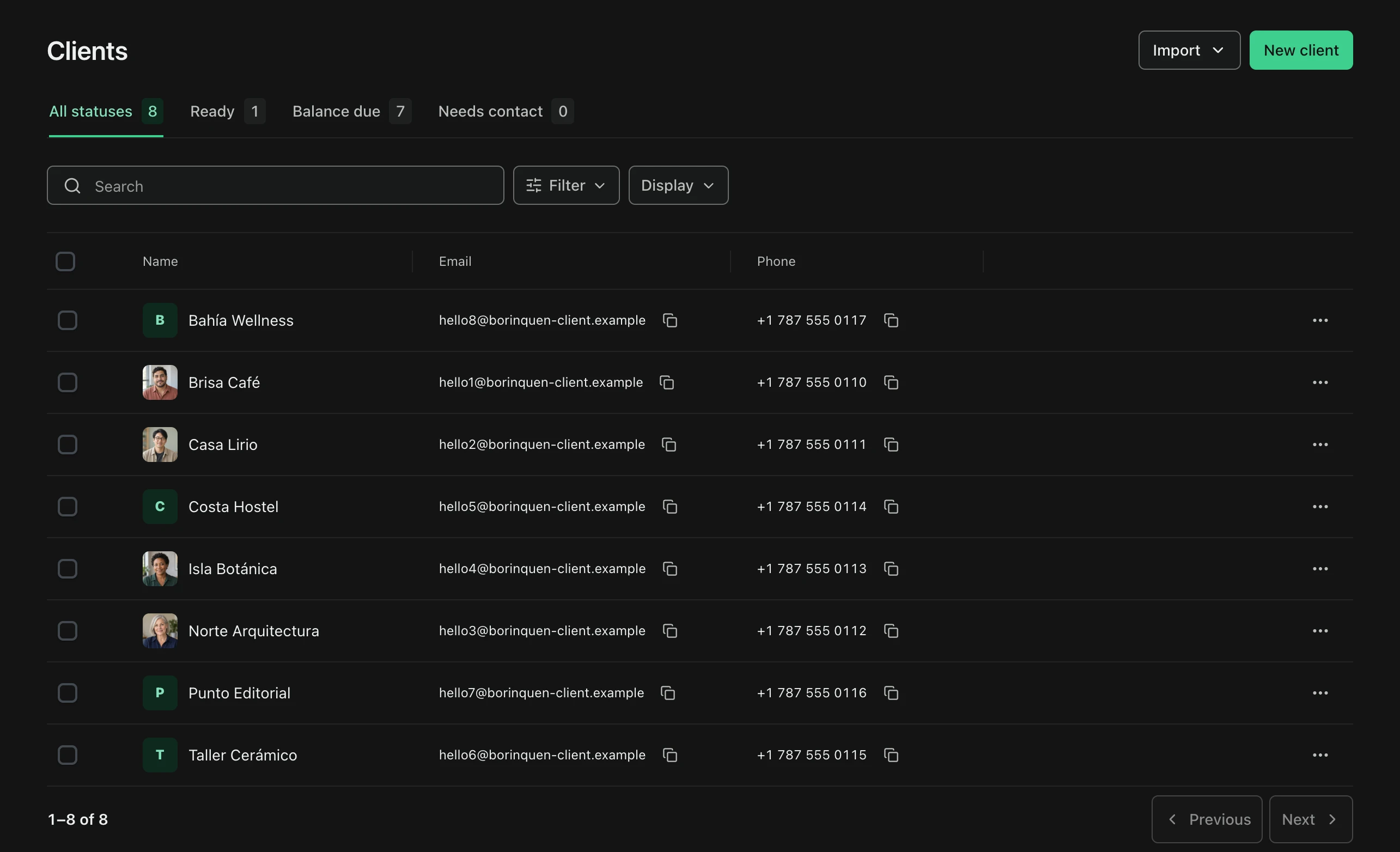Check the Taller Cerámico row checkbox

coord(68,755)
